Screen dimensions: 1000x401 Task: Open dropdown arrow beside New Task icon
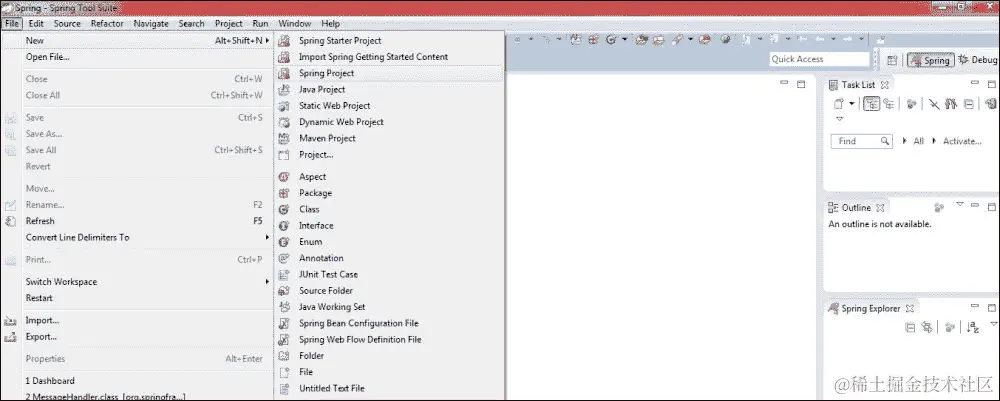point(851,104)
